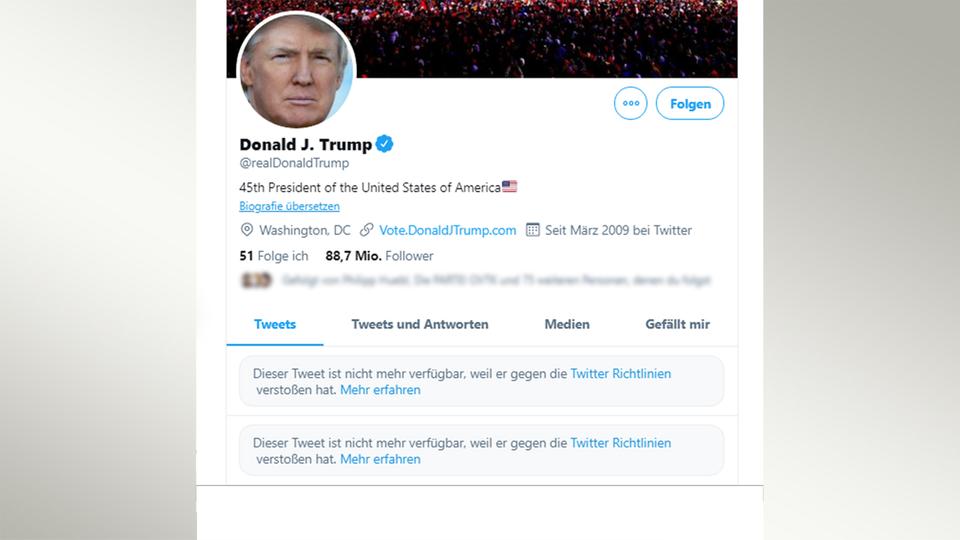Screen dimensions: 960x540
Task: Click the blurred follower avatars
Action: click(x=255, y=281)
